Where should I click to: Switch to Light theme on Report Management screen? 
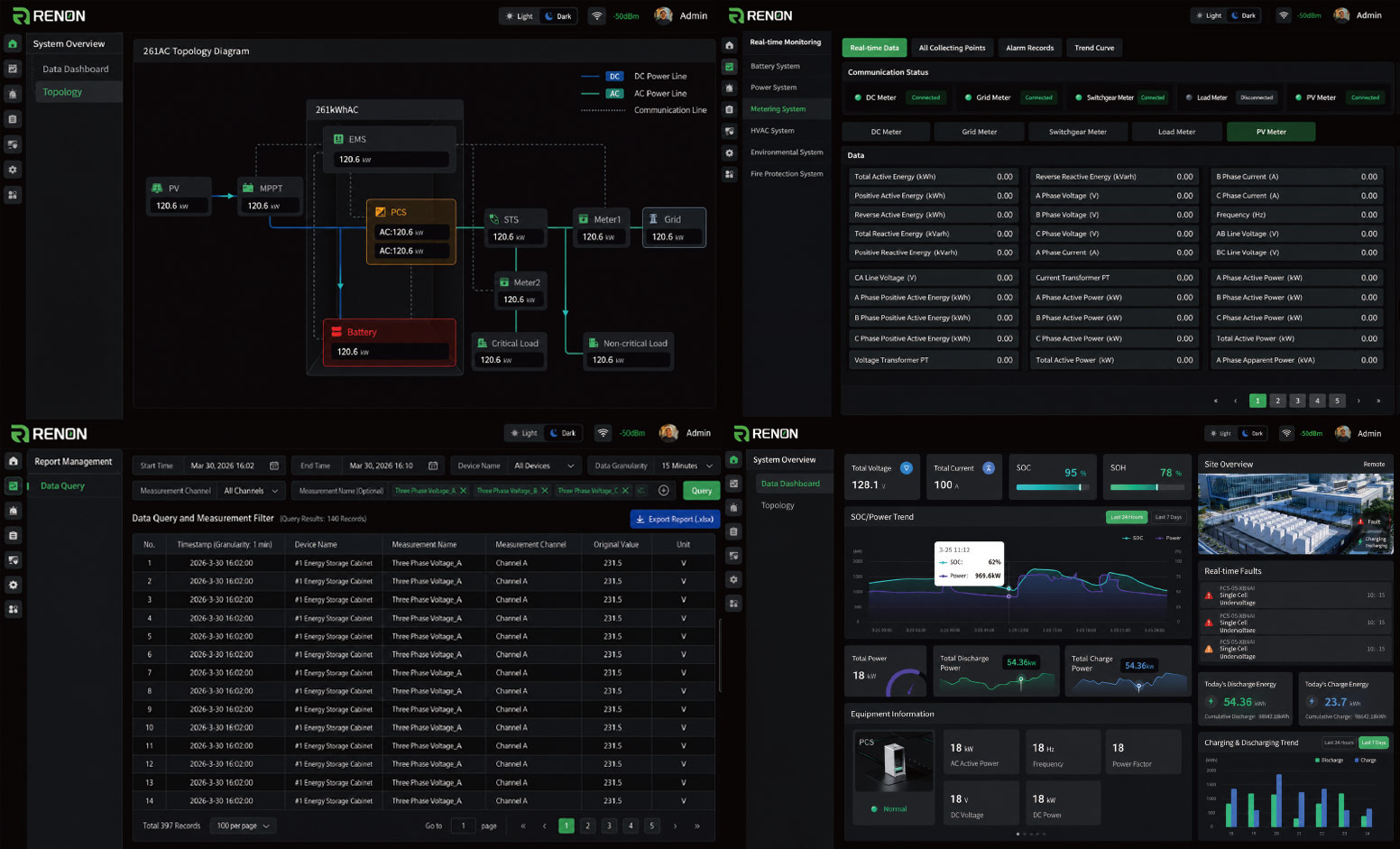523,433
